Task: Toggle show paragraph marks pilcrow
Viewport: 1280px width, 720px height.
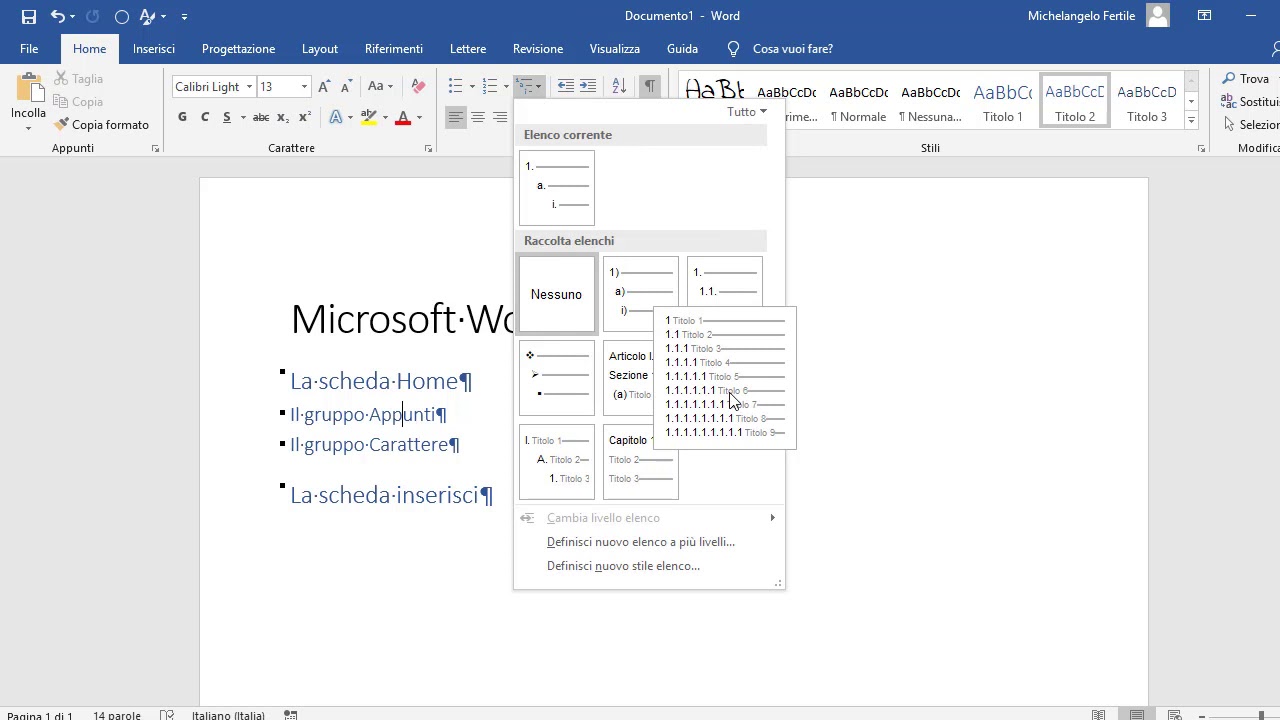Action: click(x=650, y=86)
